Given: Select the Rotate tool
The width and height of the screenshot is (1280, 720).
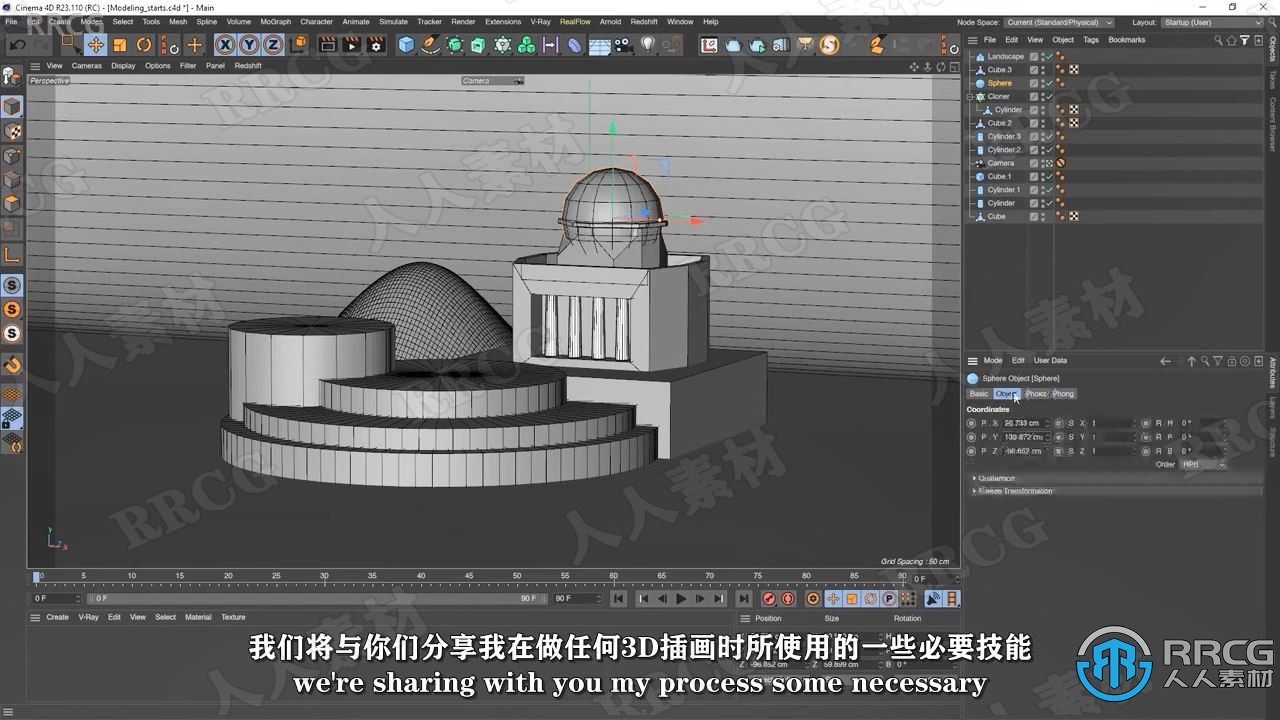Looking at the screenshot, I should coord(143,45).
